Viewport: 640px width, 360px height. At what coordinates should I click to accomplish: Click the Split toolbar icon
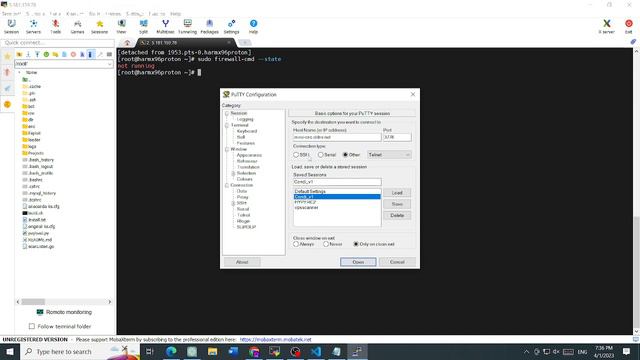click(x=144, y=27)
